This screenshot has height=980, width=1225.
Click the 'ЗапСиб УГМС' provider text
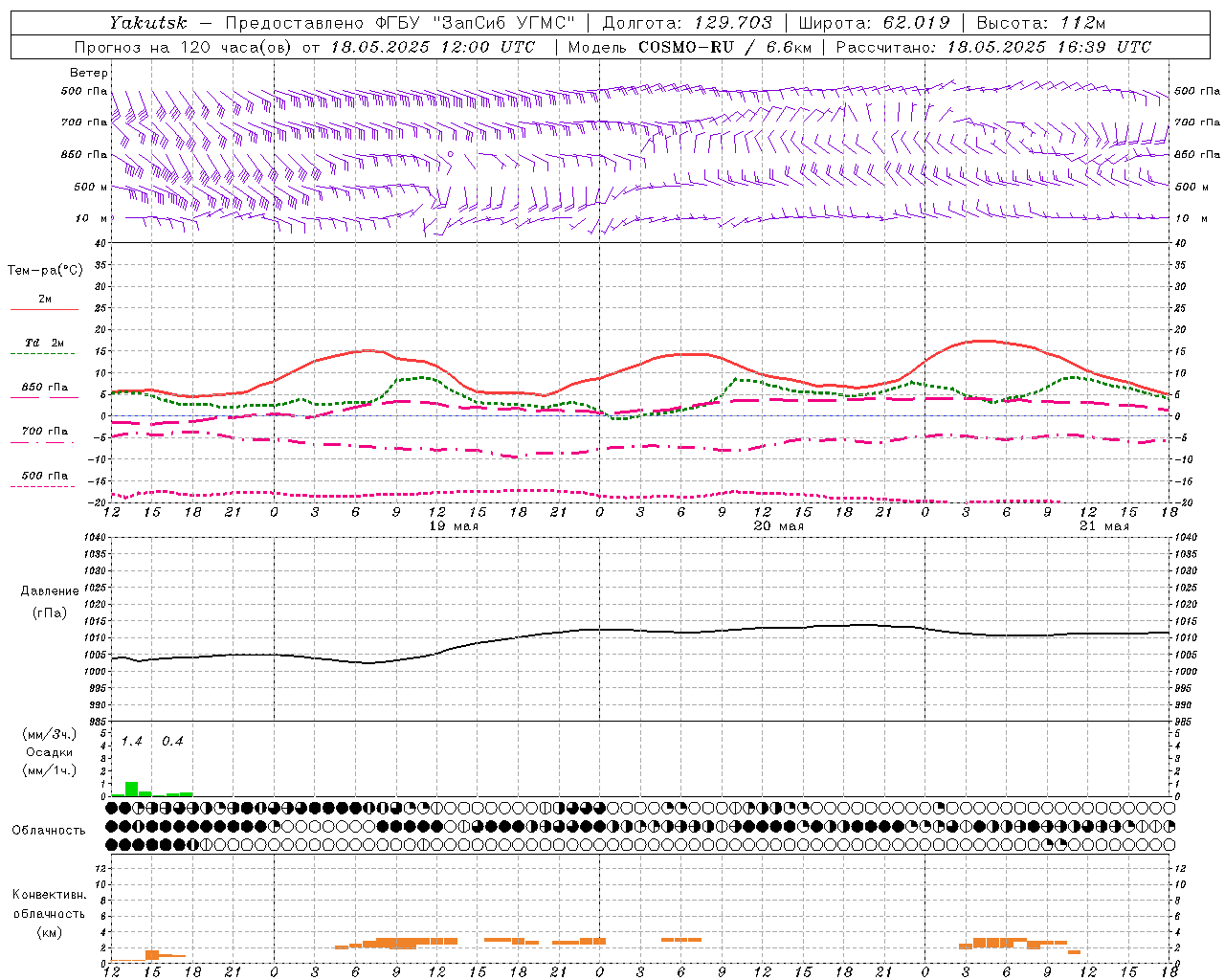pos(504,23)
